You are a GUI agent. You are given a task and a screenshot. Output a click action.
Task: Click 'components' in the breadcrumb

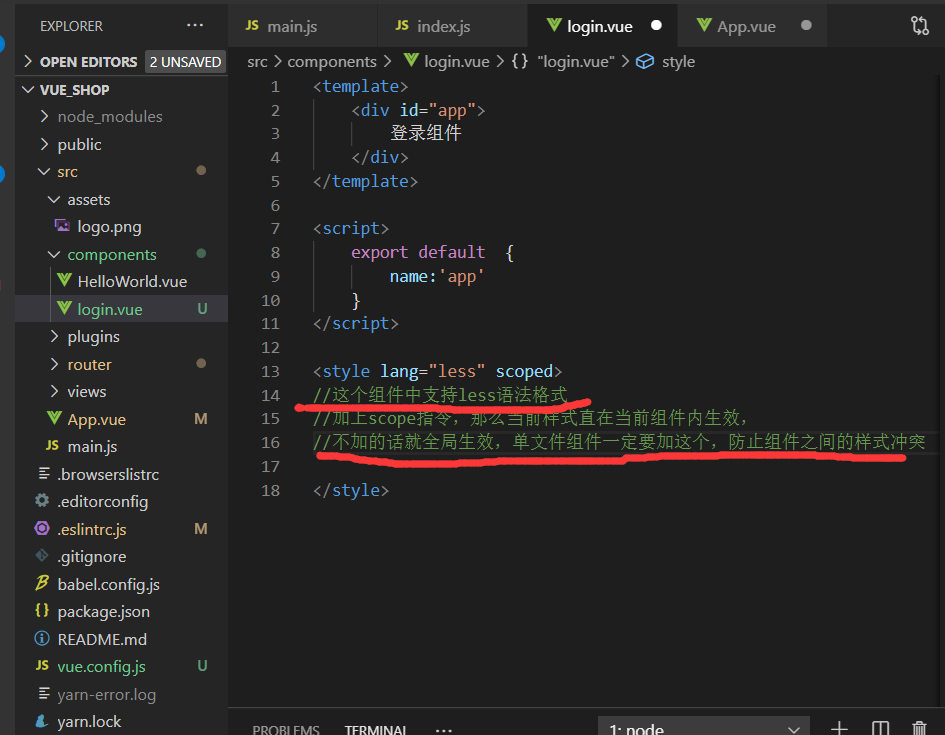(x=332, y=61)
